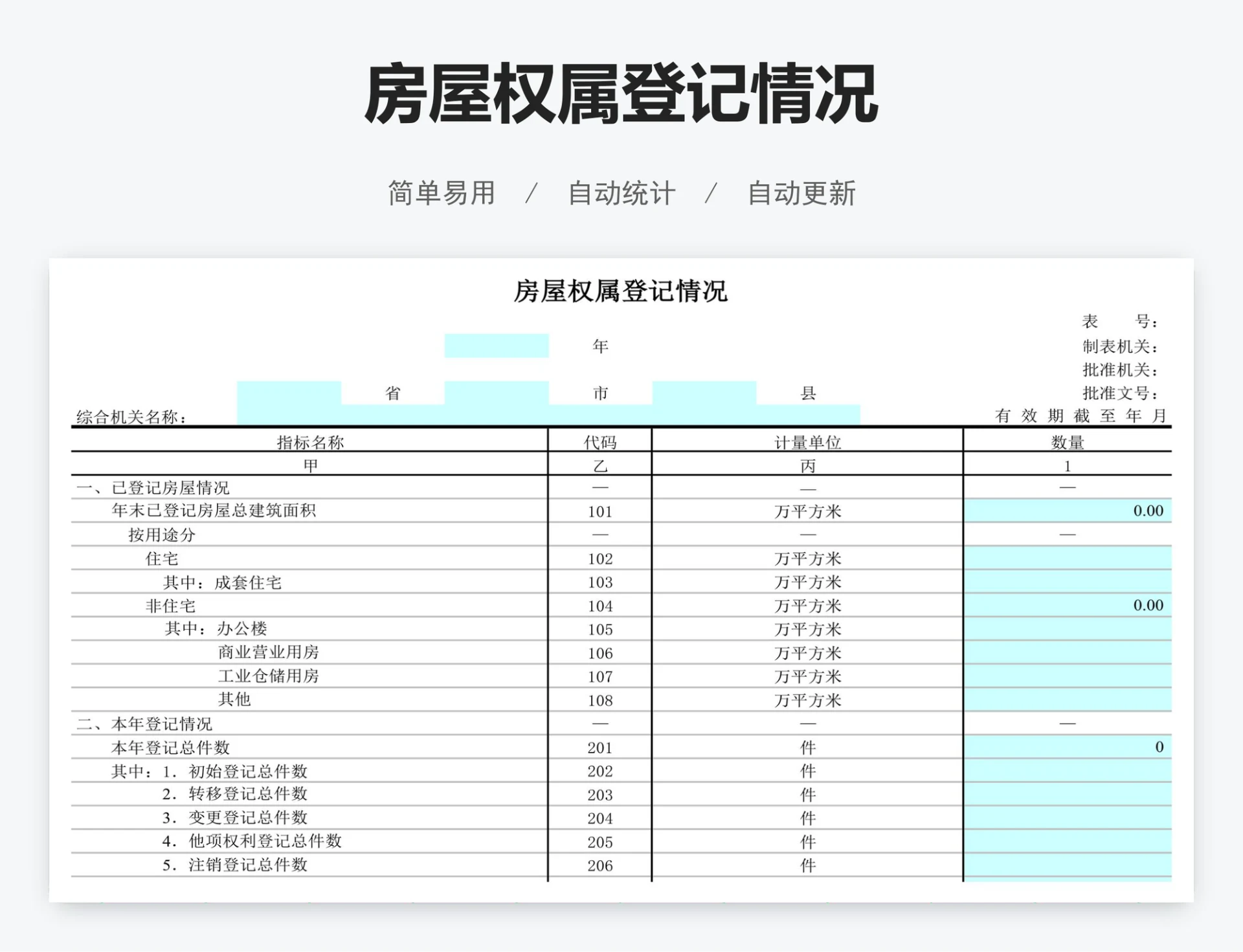The image size is (1243, 952).
Task: Select the 计量单位 column header
Action: [x=808, y=442]
